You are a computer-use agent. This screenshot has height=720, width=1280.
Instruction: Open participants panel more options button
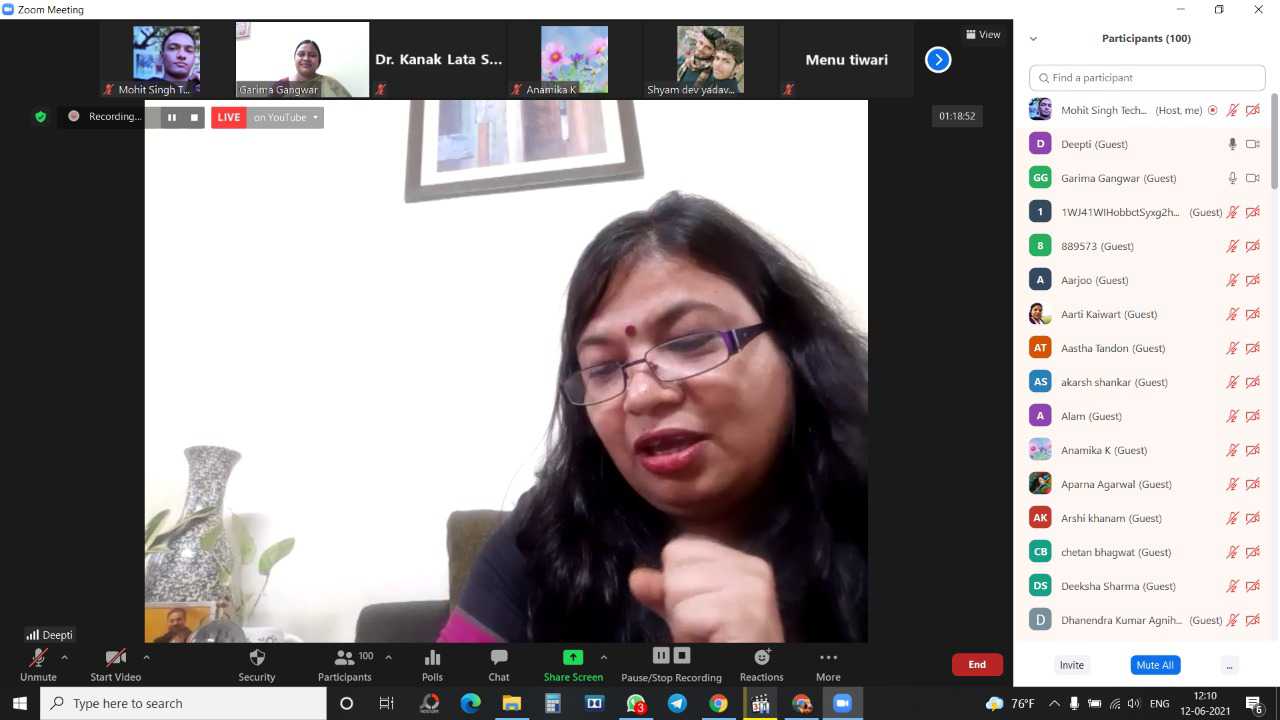pos(1230,665)
